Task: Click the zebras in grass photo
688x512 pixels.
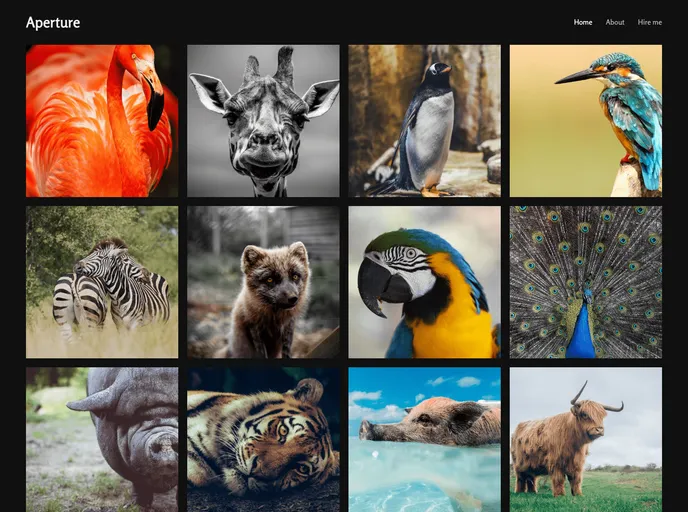Action: tap(101, 282)
